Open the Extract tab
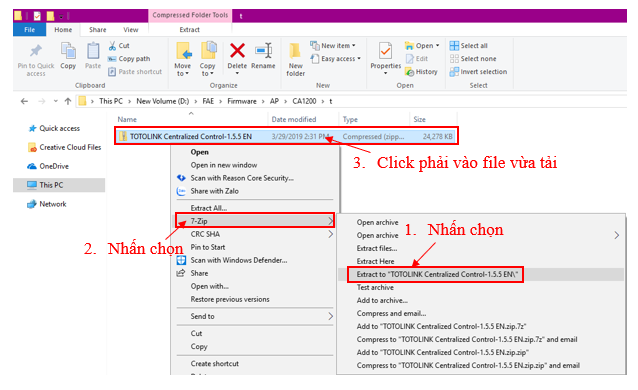638x390 pixels. tap(190, 30)
